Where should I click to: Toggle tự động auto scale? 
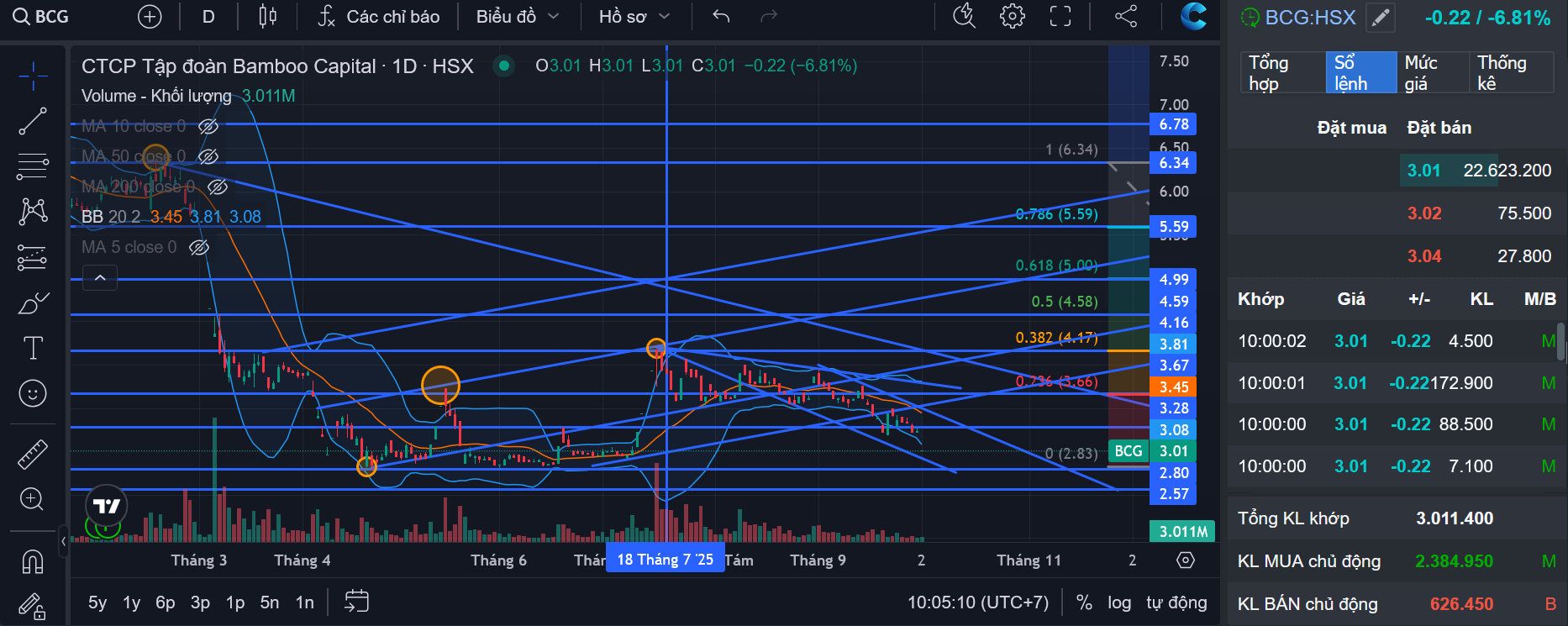(1176, 602)
